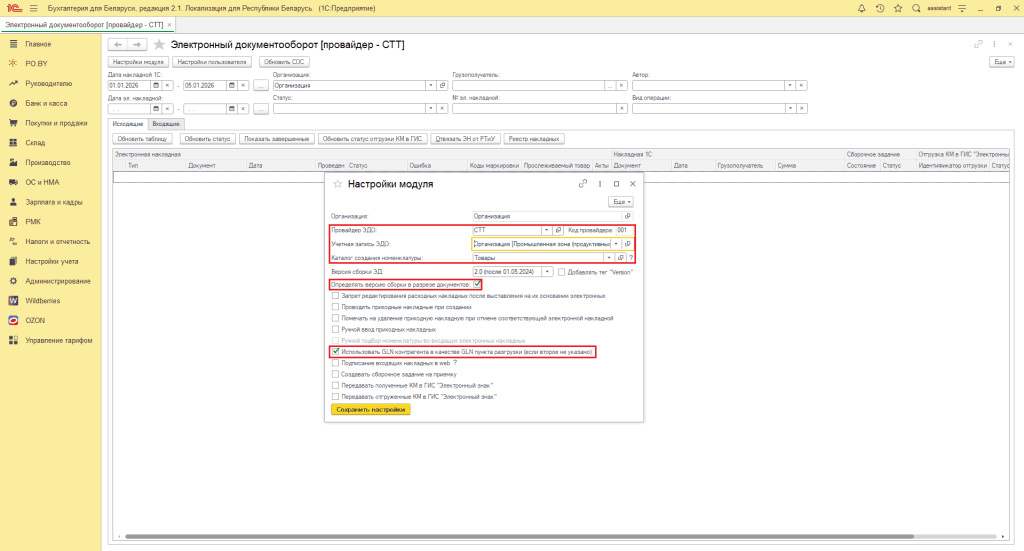Click the Обновить статус button
This screenshot has width=1024, height=551.
208,138
